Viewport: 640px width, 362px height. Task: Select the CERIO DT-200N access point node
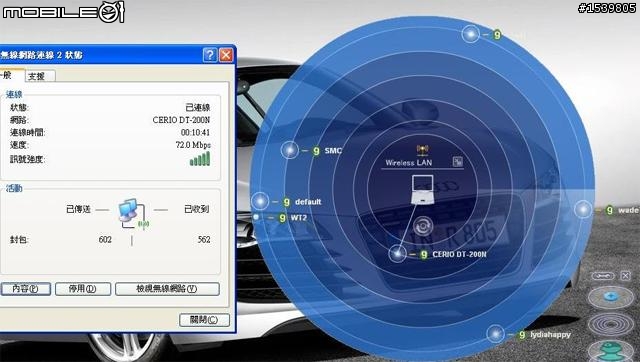click(397, 253)
